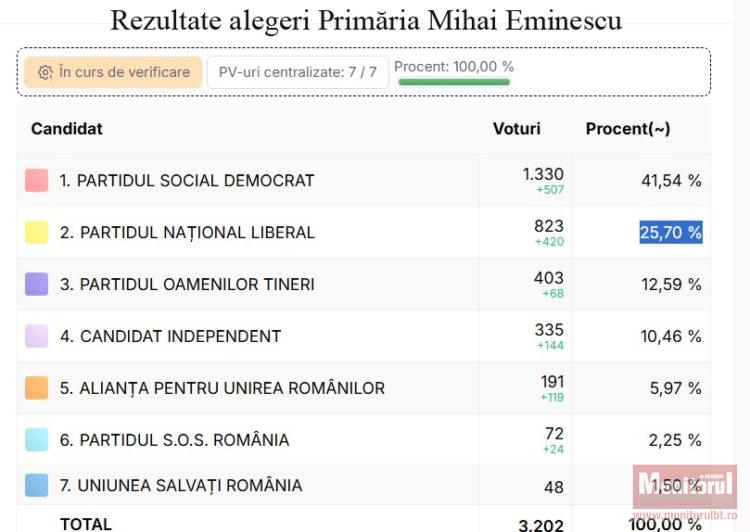Click the orange Alianța pentru Unirea Românilor swatch

coord(36,389)
